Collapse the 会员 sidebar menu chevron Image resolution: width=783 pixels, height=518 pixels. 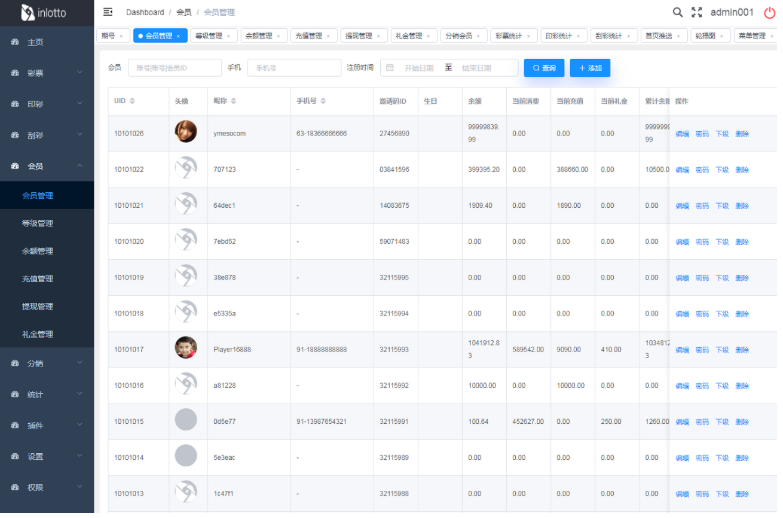pyautogui.click(x=80, y=165)
